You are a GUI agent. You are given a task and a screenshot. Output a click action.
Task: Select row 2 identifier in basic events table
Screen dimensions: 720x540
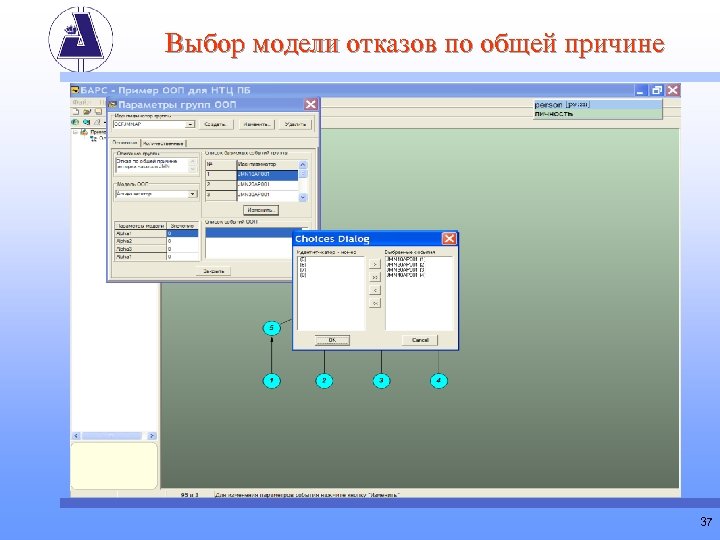(x=267, y=185)
